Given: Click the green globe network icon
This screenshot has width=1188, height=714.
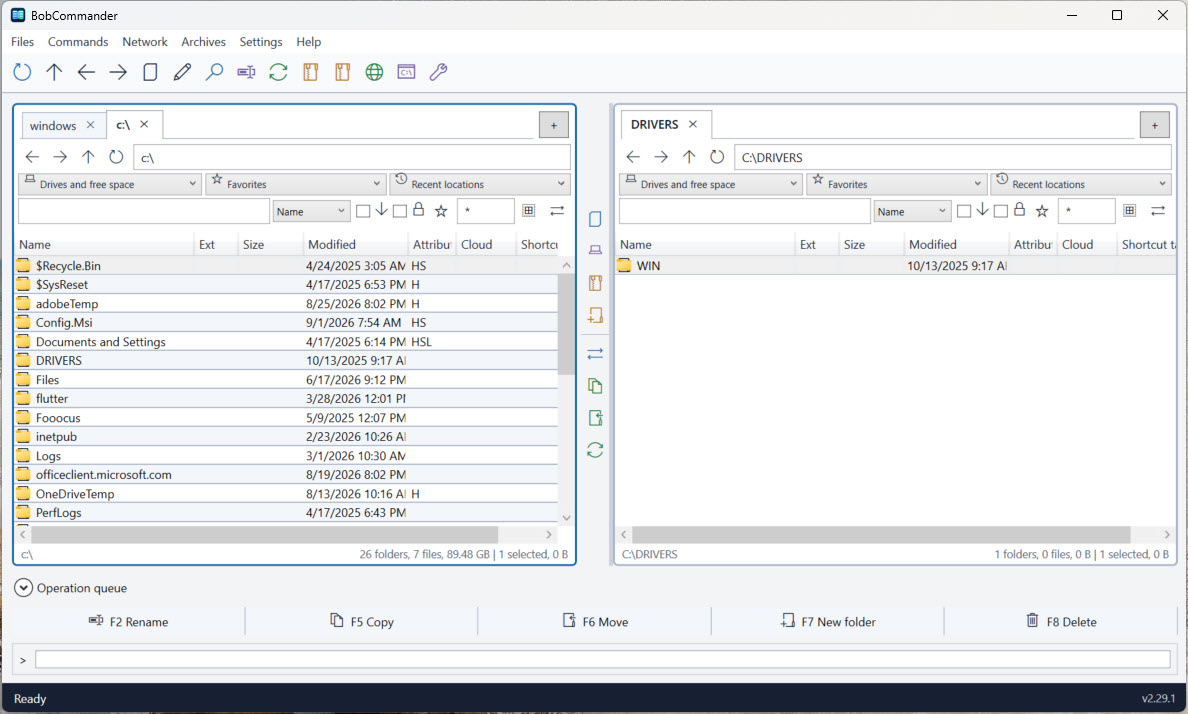Looking at the screenshot, I should pyautogui.click(x=374, y=72).
